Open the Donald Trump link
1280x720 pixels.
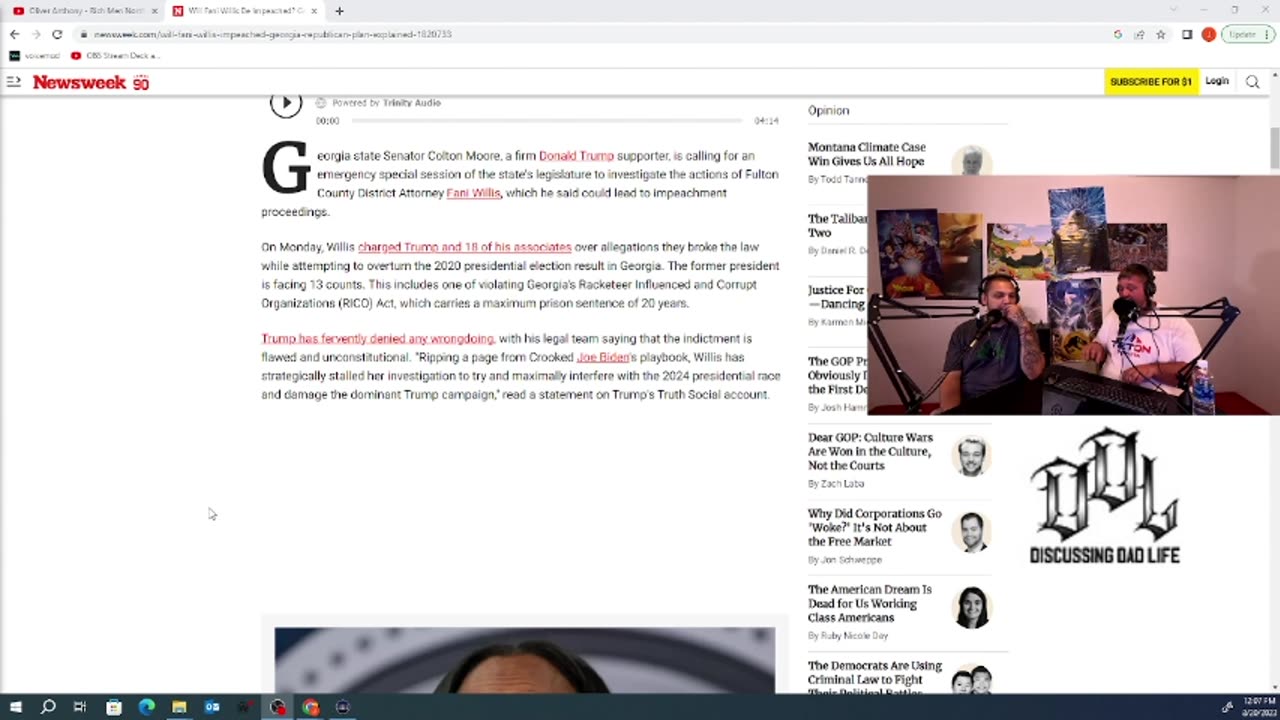pos(576,156)
